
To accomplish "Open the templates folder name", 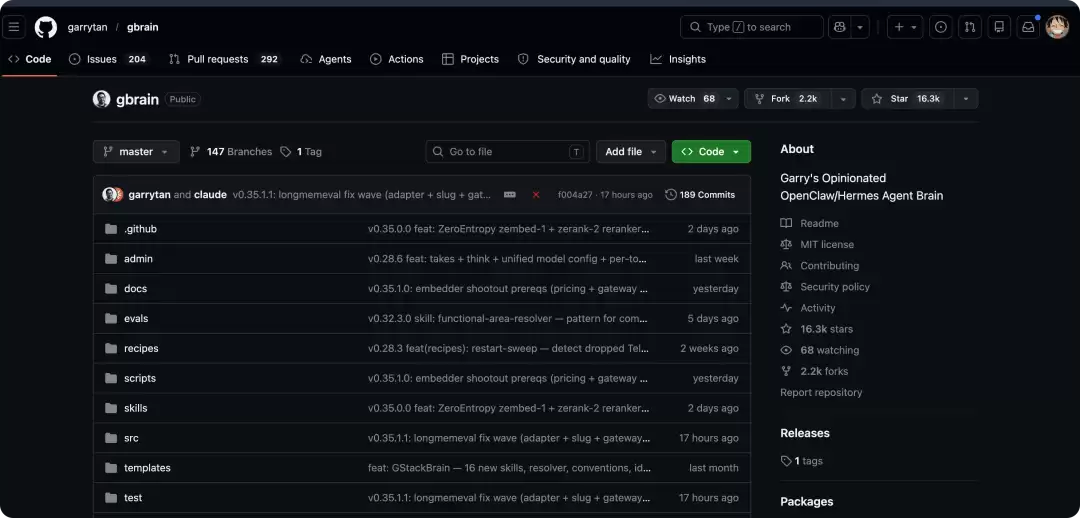I will pyautogui.click(x=147, y=468).
